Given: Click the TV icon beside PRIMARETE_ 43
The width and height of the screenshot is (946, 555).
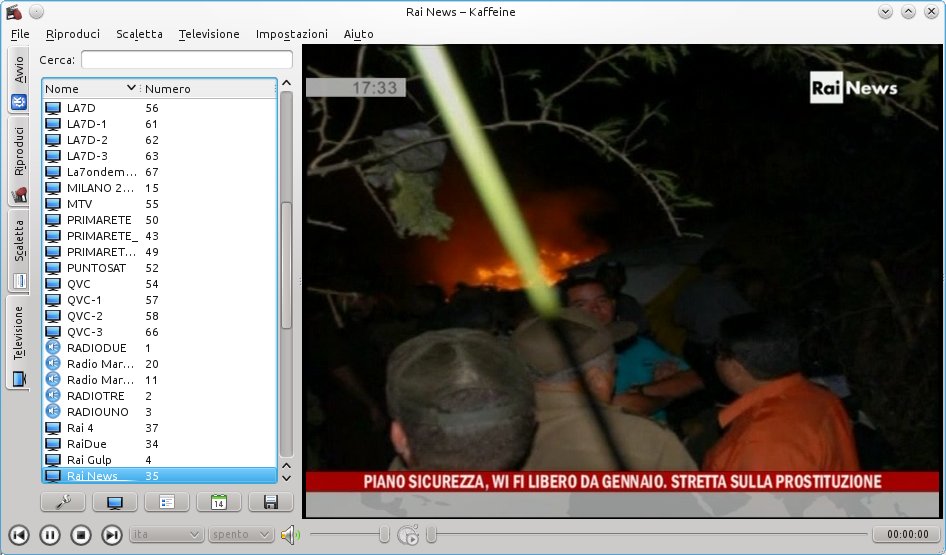Looking at the screenshot, I should pyautogui.click(x=53, y=236).
